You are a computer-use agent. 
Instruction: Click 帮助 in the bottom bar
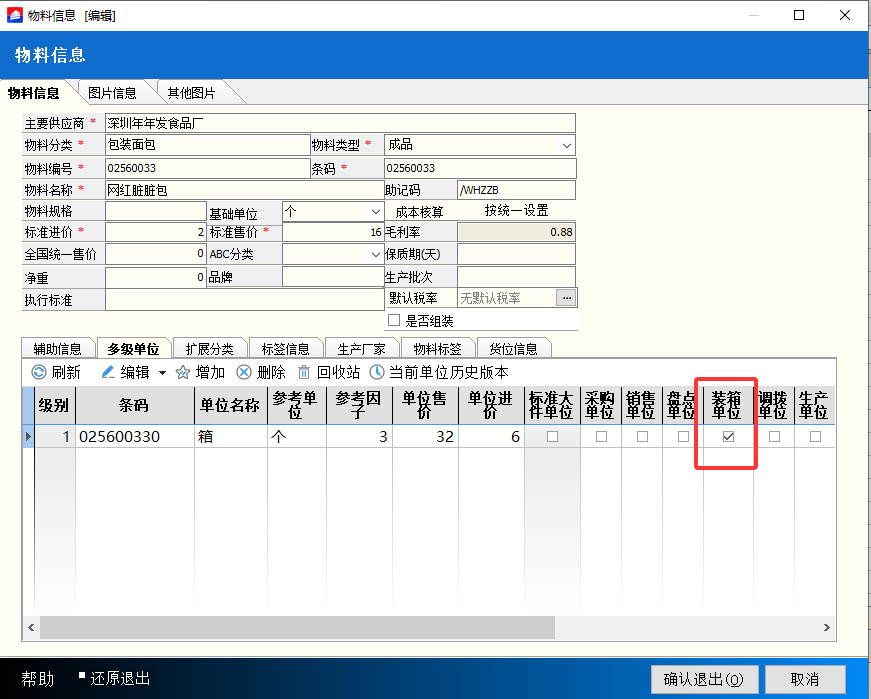[x=38, y=678]
